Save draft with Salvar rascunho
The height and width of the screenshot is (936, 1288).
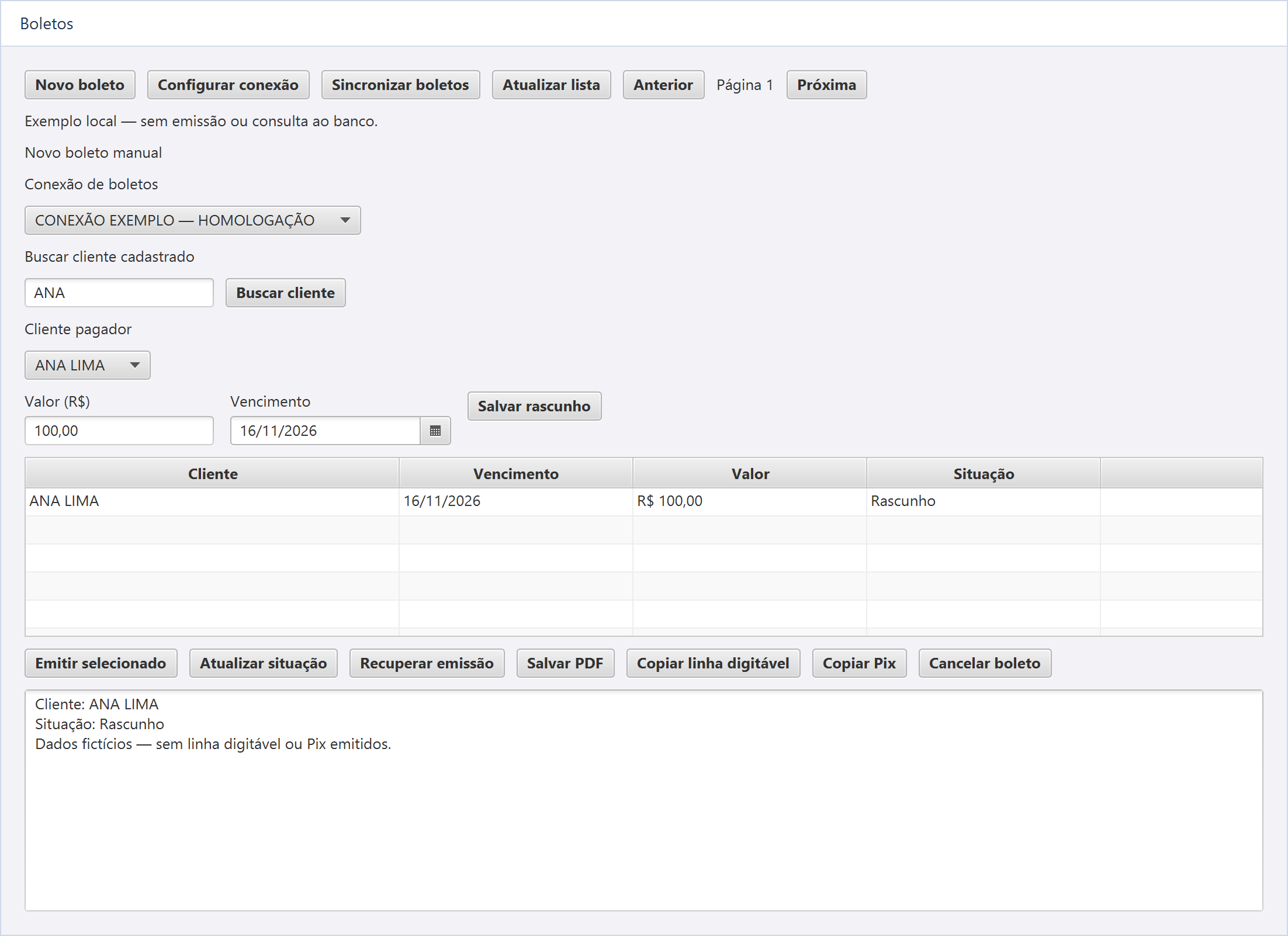coord(534,406)
